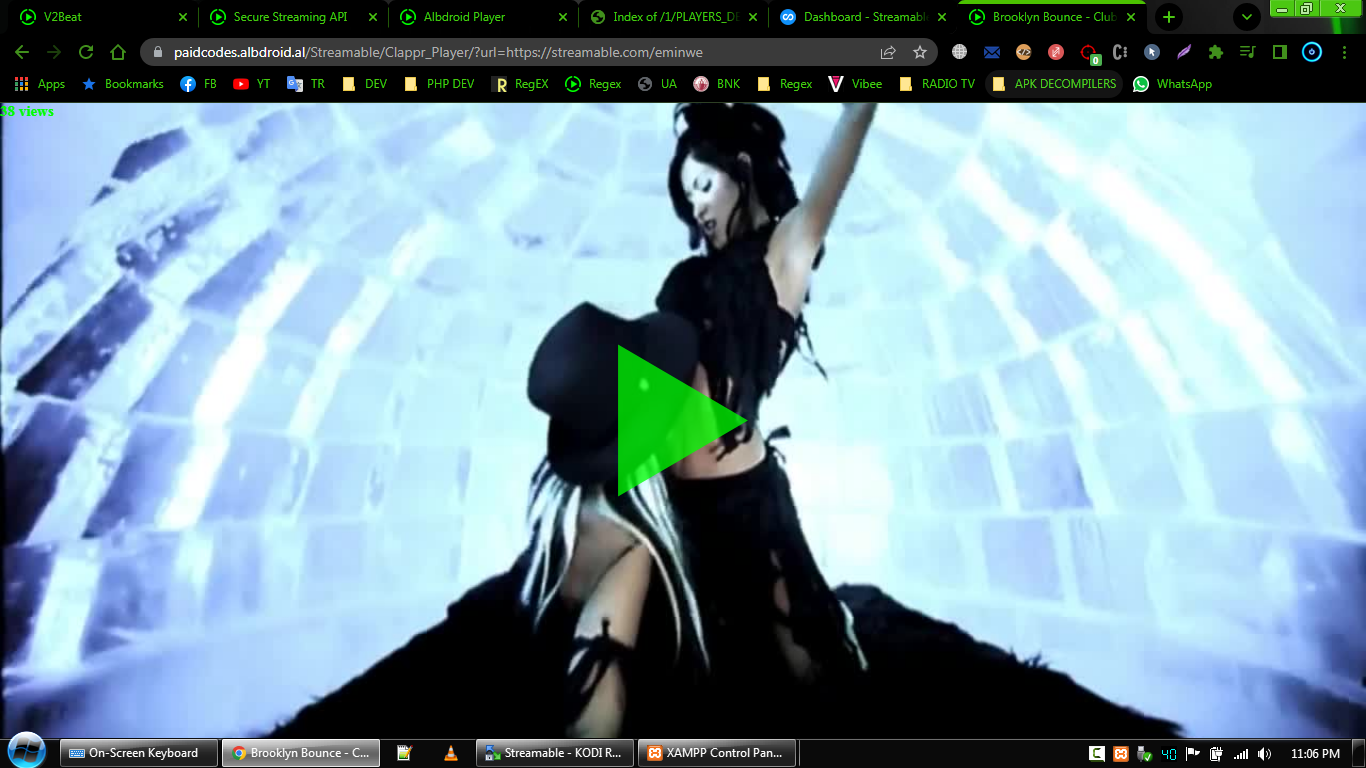Expand the tab search dropdown
The image size is (1366, 768).
[1247, 17]
